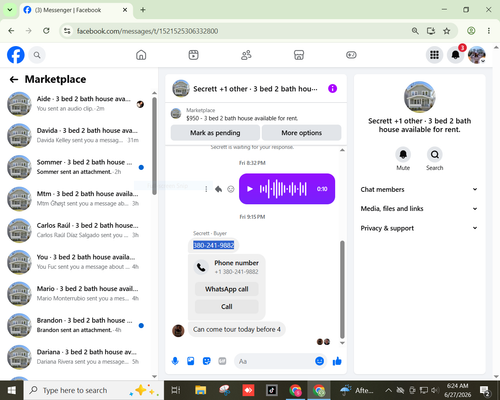Viewport: 500px width, 400px height.
Task: Click Mark as pending button
Action: pyautogui.click(x=215, y=133)
